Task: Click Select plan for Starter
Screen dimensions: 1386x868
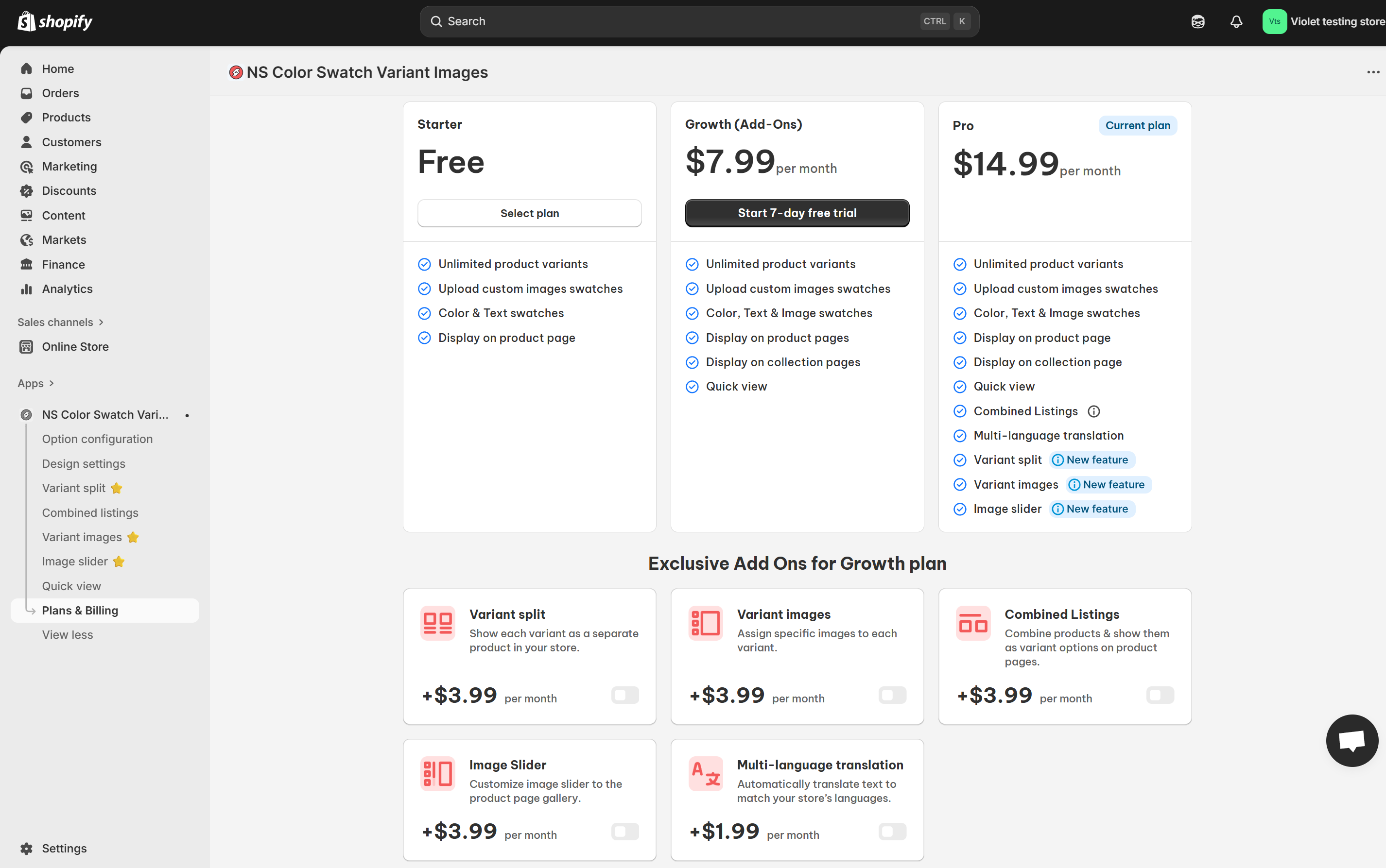Action: pos(529,213)
